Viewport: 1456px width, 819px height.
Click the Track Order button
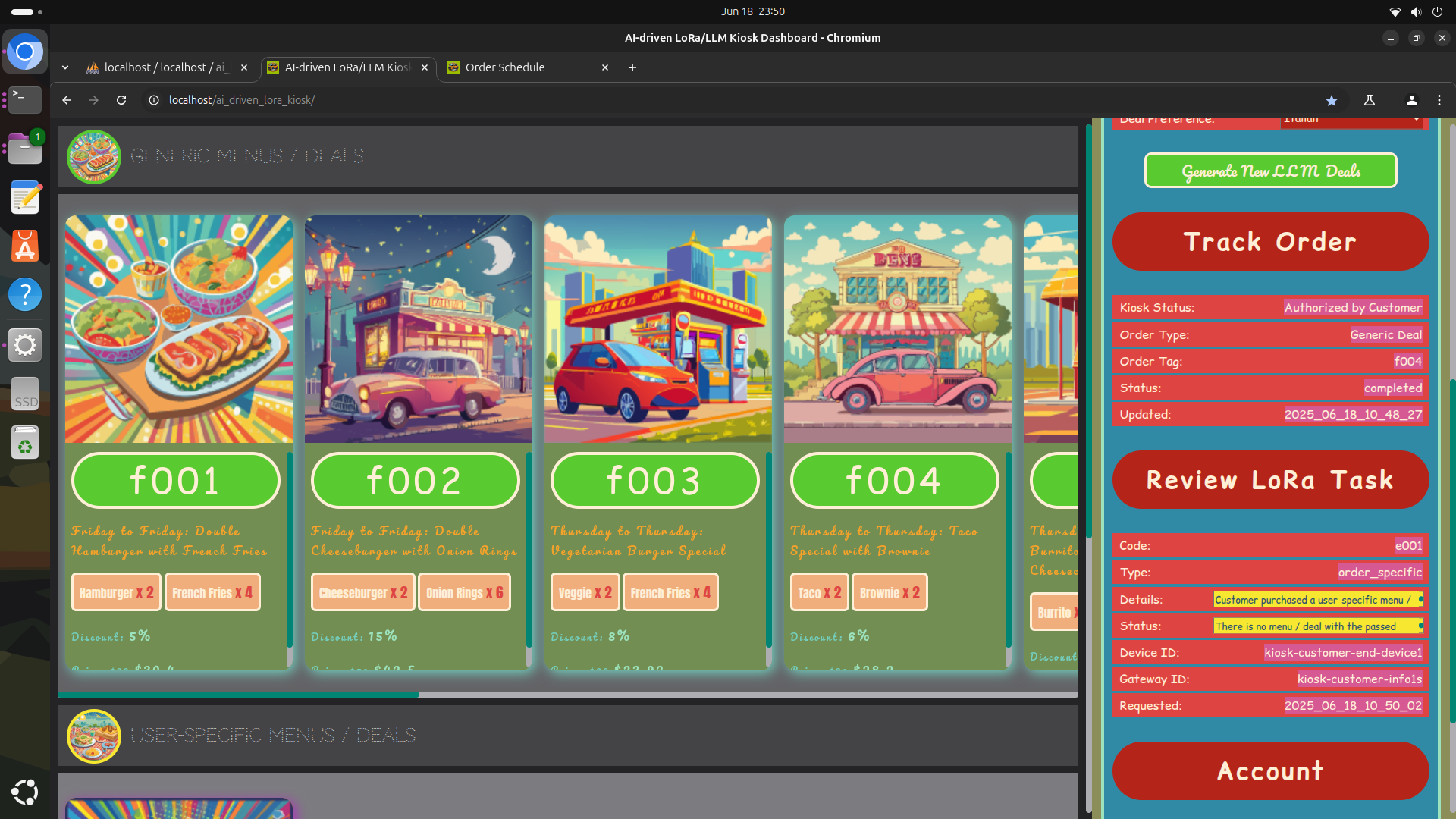coord(1270,242)
